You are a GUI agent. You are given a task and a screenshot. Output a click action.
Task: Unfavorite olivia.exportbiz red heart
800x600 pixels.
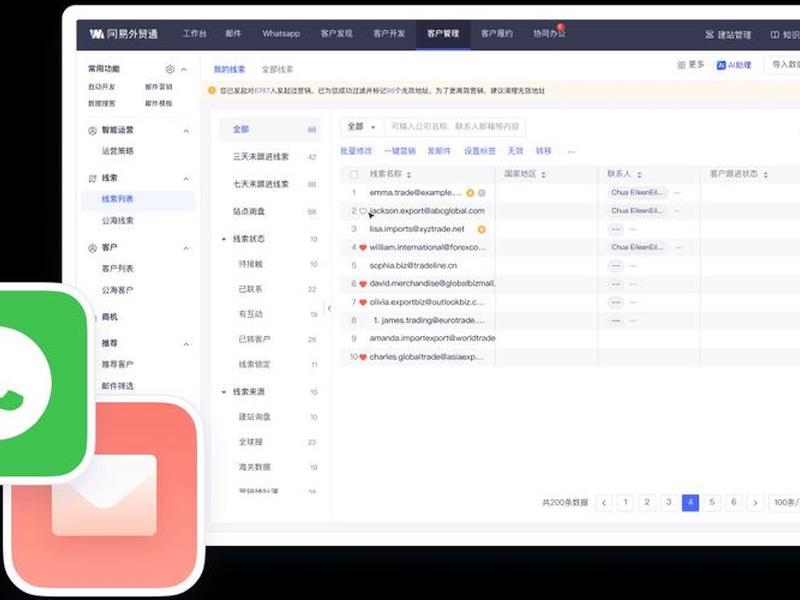click(x=363, y=303)
